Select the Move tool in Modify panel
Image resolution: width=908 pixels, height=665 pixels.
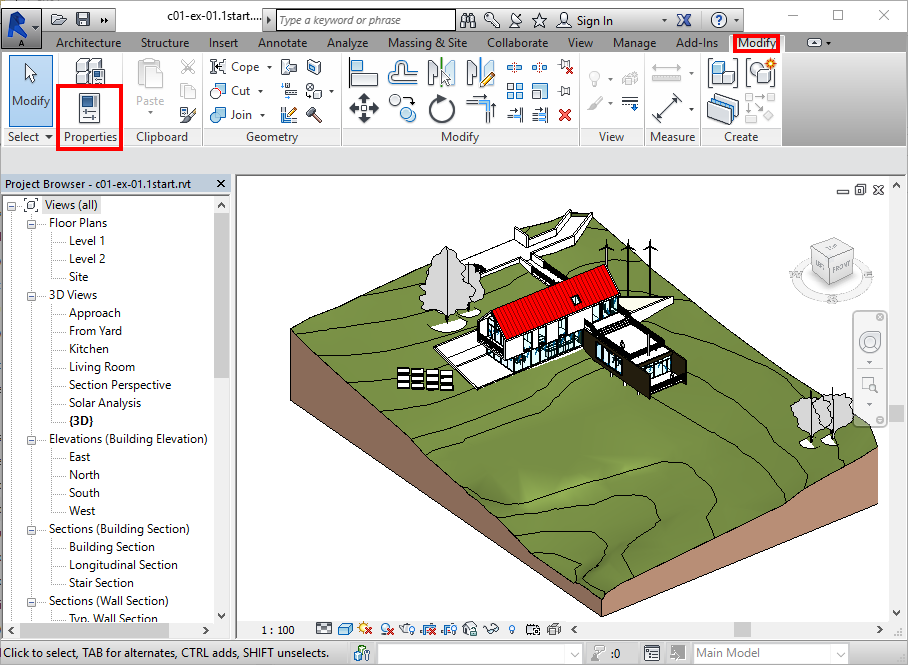pyautogui.click(x=363, y=107)
